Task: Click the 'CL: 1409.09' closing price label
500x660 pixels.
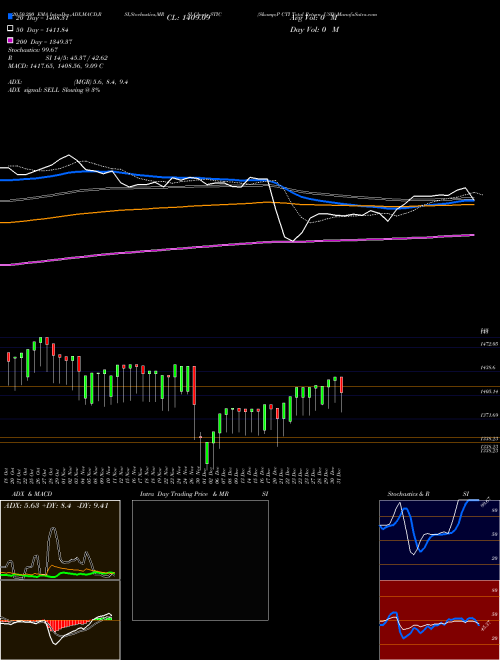Action: tap(188, 18)
